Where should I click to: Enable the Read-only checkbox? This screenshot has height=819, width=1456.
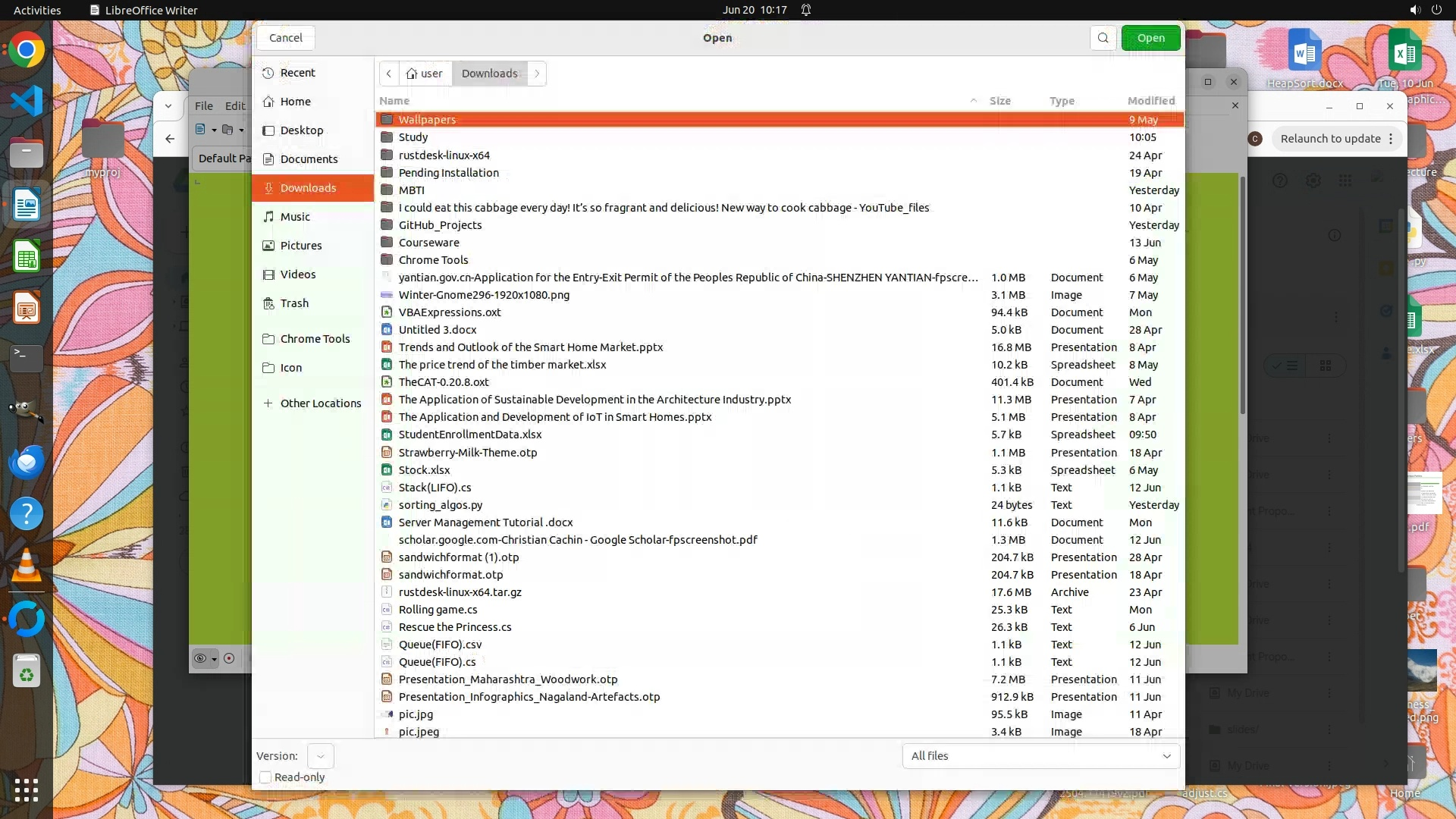coord(265,777)
